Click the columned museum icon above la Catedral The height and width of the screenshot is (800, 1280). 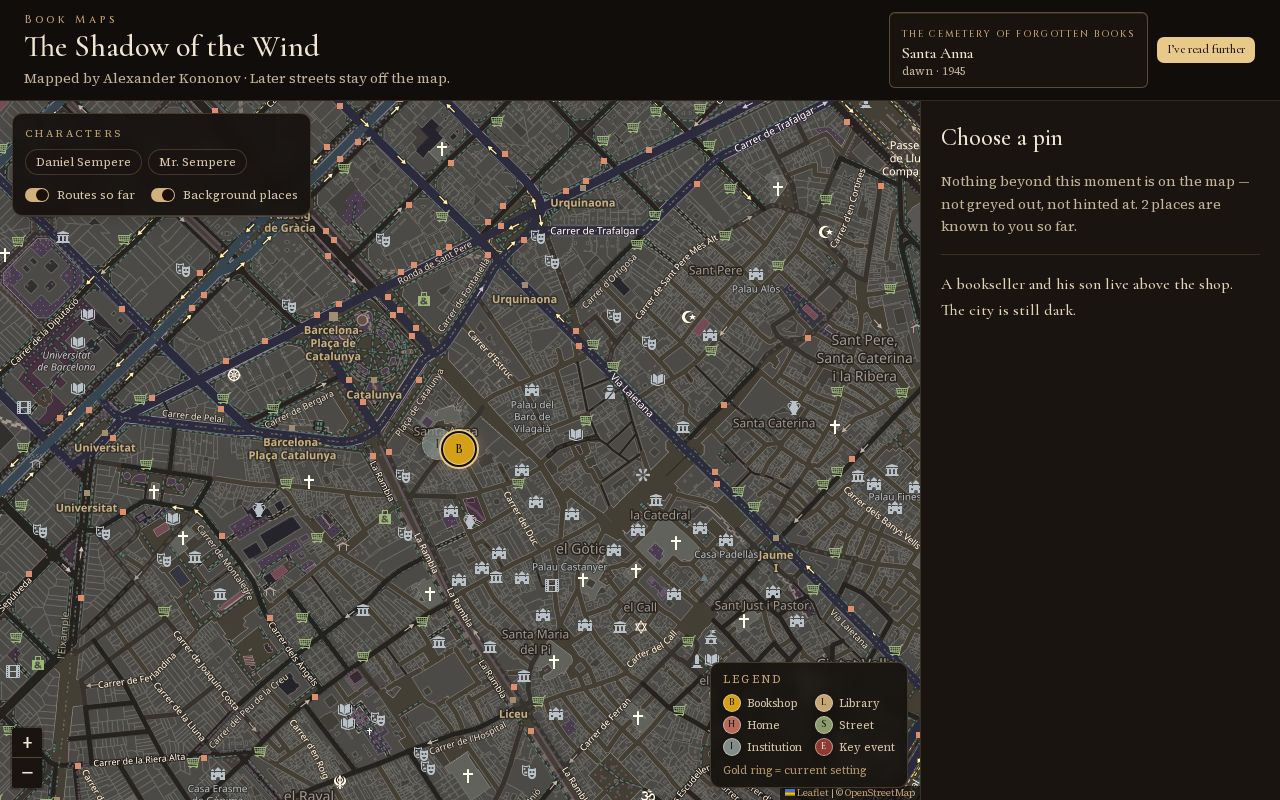pos(656,499)
